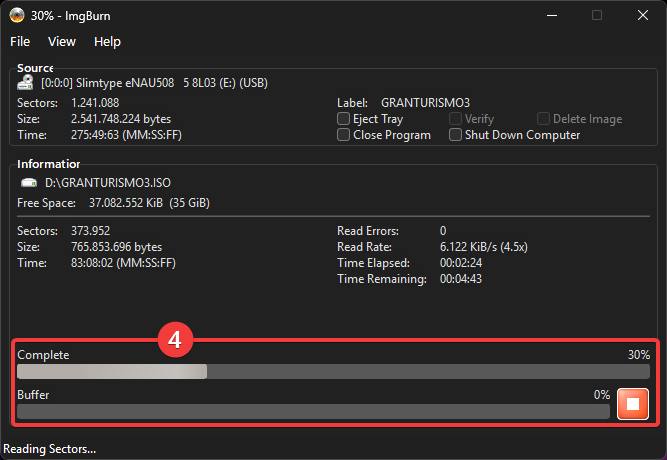Image resolution: width=667 pixels, height=460 pixels.
Task: Click the Read Errors value 0
Action: click(443, 231)
